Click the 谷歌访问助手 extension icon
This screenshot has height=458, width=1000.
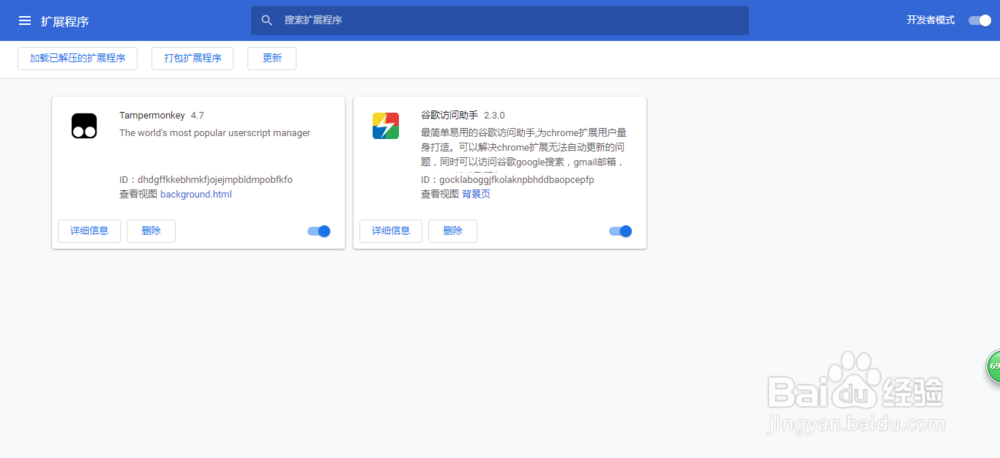(x=386, y=126)
